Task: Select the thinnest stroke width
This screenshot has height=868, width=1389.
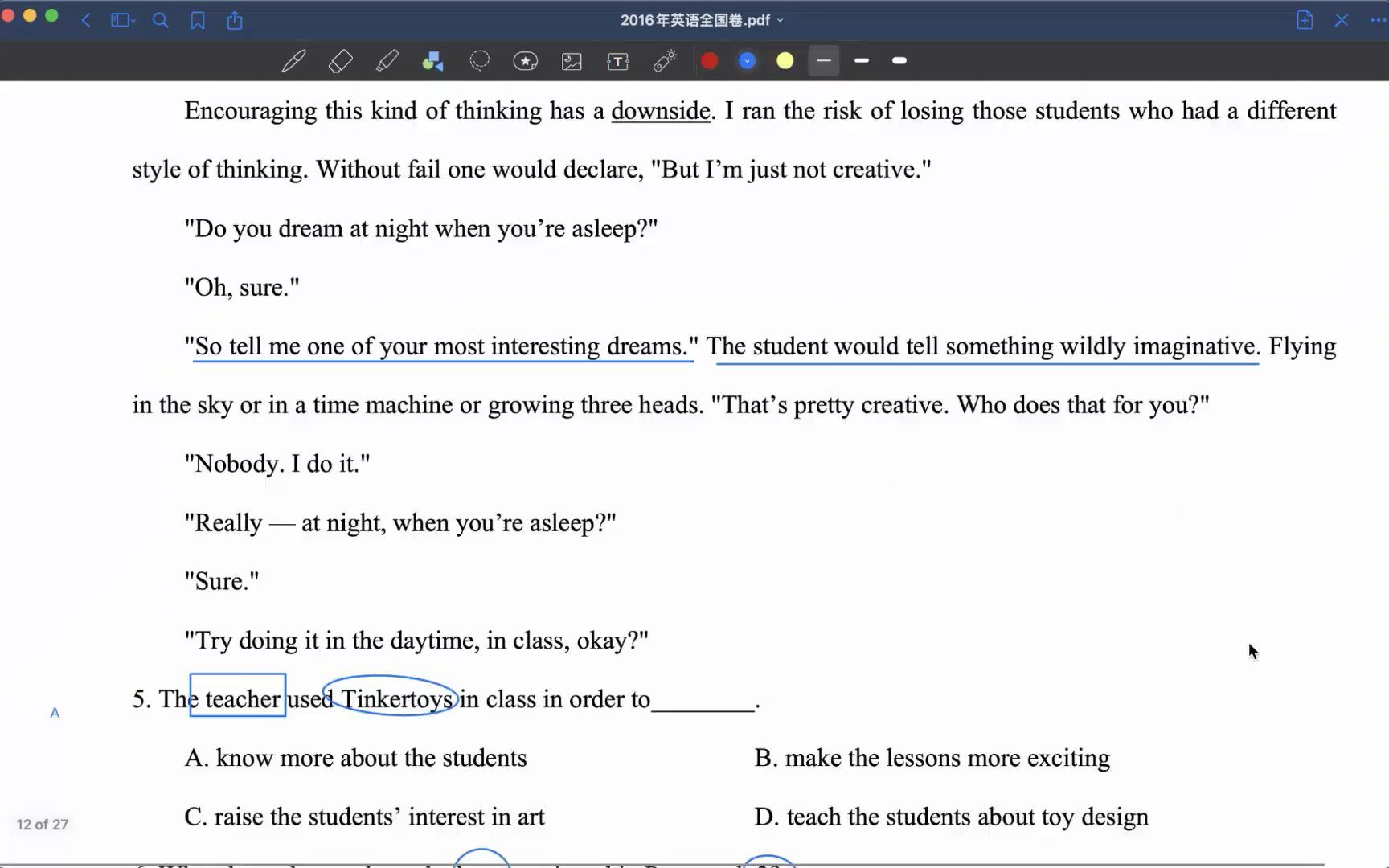Action: pos(824,61)
